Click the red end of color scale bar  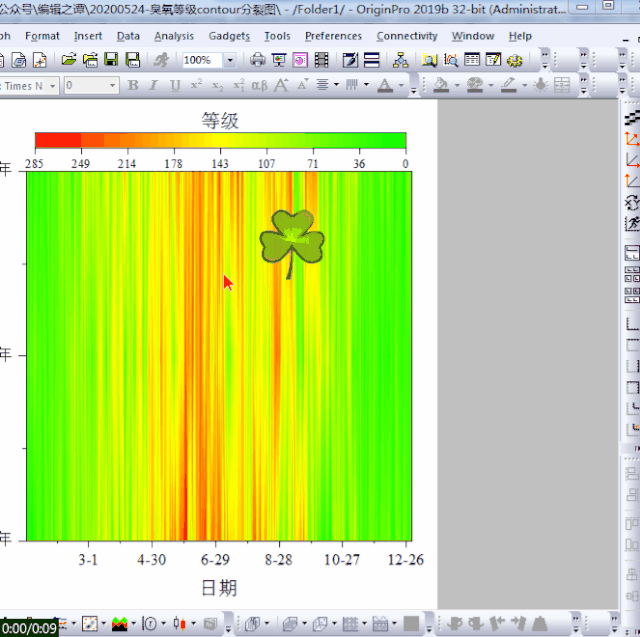point(50,140)
